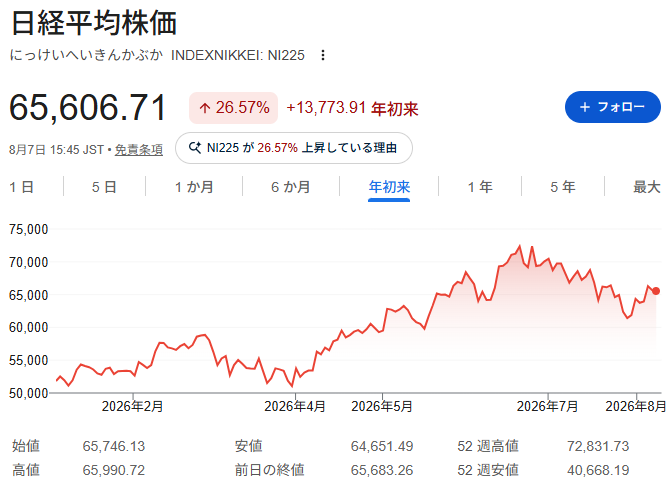
Task: Select the 1日 time range tab
Action: point(21,187)
